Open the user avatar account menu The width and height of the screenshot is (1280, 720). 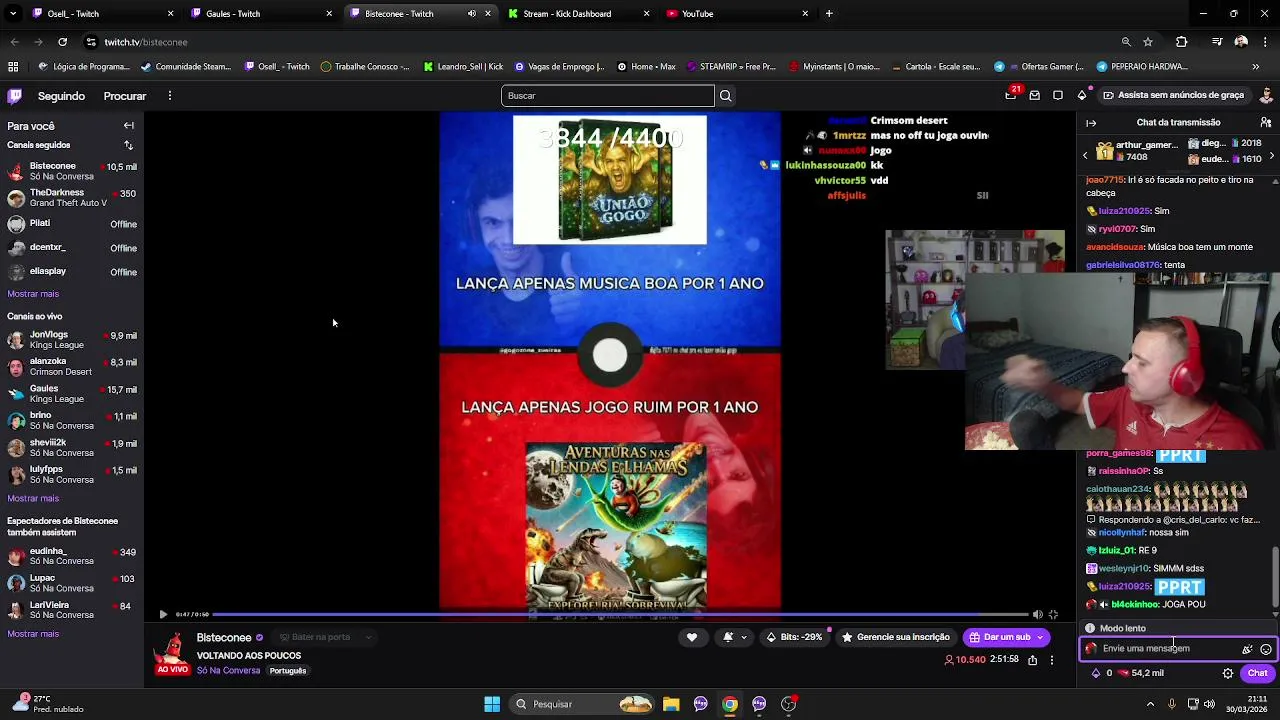1266,96
